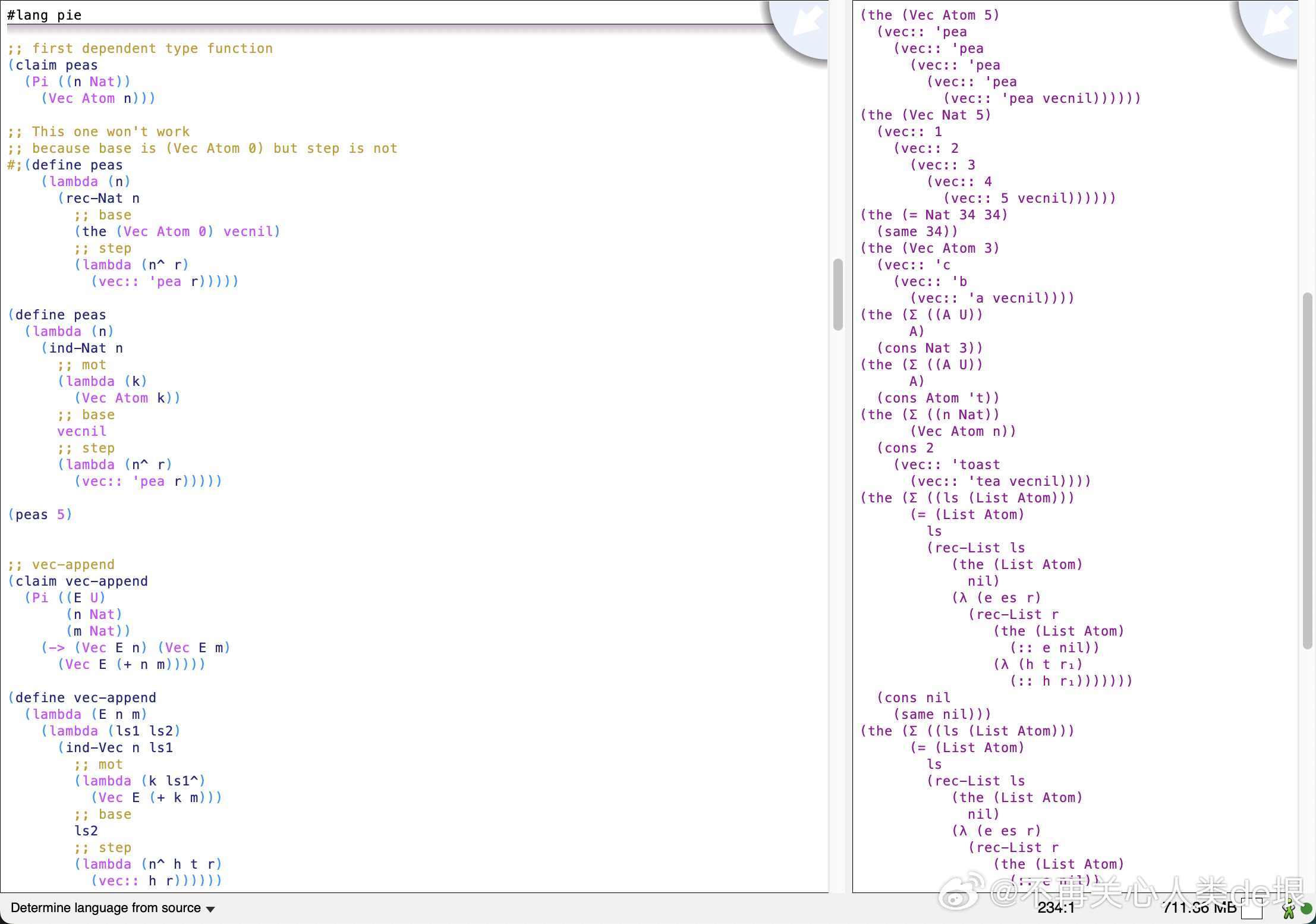The image size is (1316, 924).
Task: Click the green running-man status icon
Action: [1288, 910]
